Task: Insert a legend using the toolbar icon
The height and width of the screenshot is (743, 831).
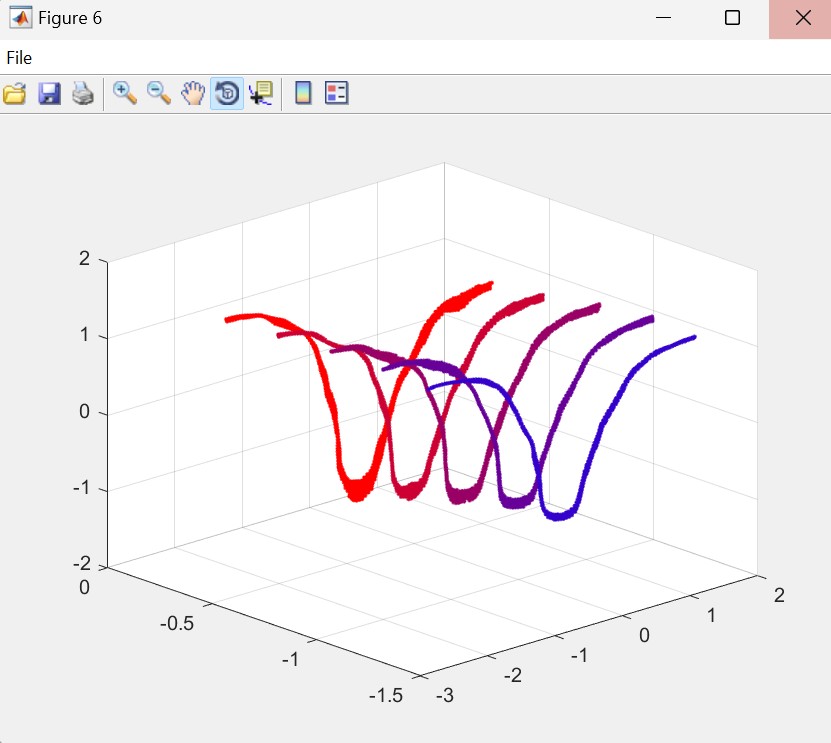Action: pos(337,94)
